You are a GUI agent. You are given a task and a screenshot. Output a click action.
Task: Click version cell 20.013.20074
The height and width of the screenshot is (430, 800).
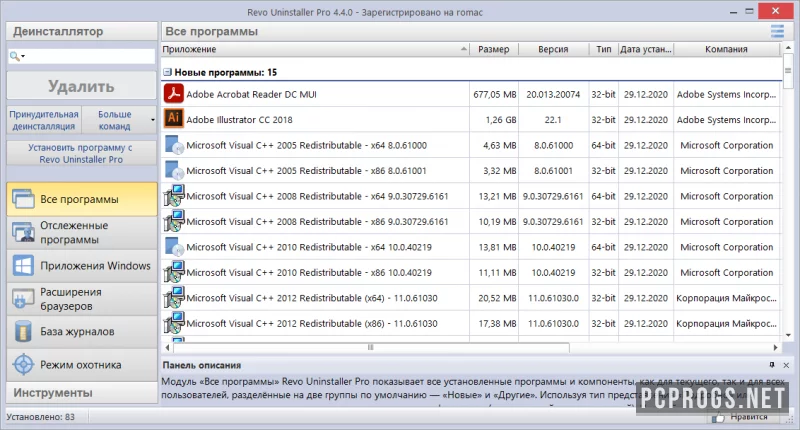pyautogui.click(x=553, y=94)
